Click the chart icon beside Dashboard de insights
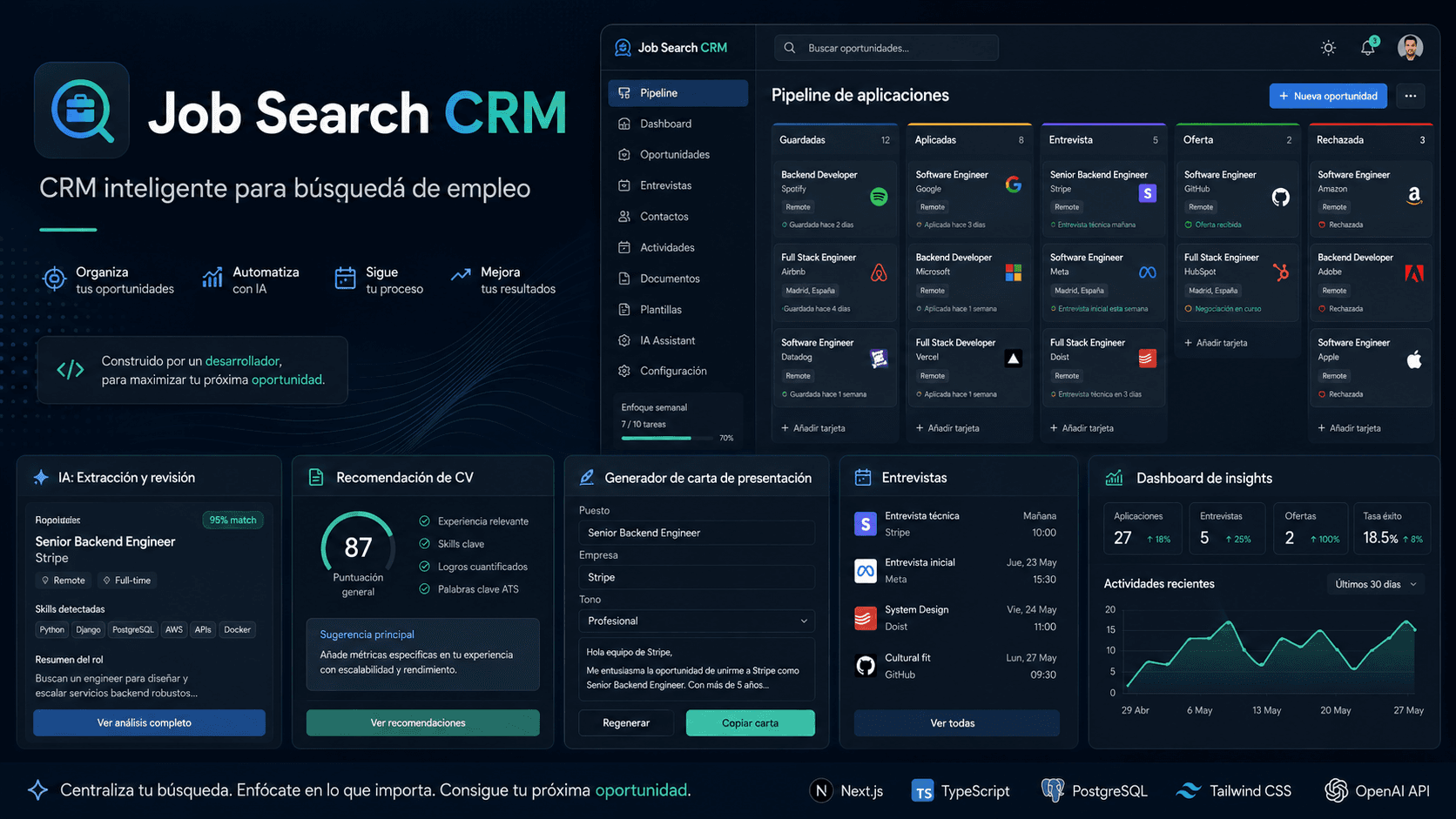Screen dimensions: 1456x819 tap(1114, 477)
